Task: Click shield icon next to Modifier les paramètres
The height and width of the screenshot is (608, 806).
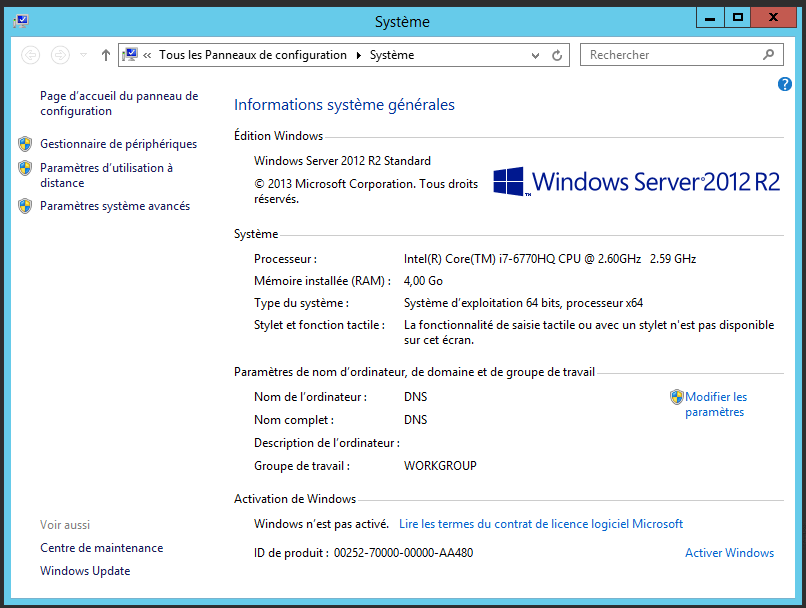Action: click(x=676, y=397)
